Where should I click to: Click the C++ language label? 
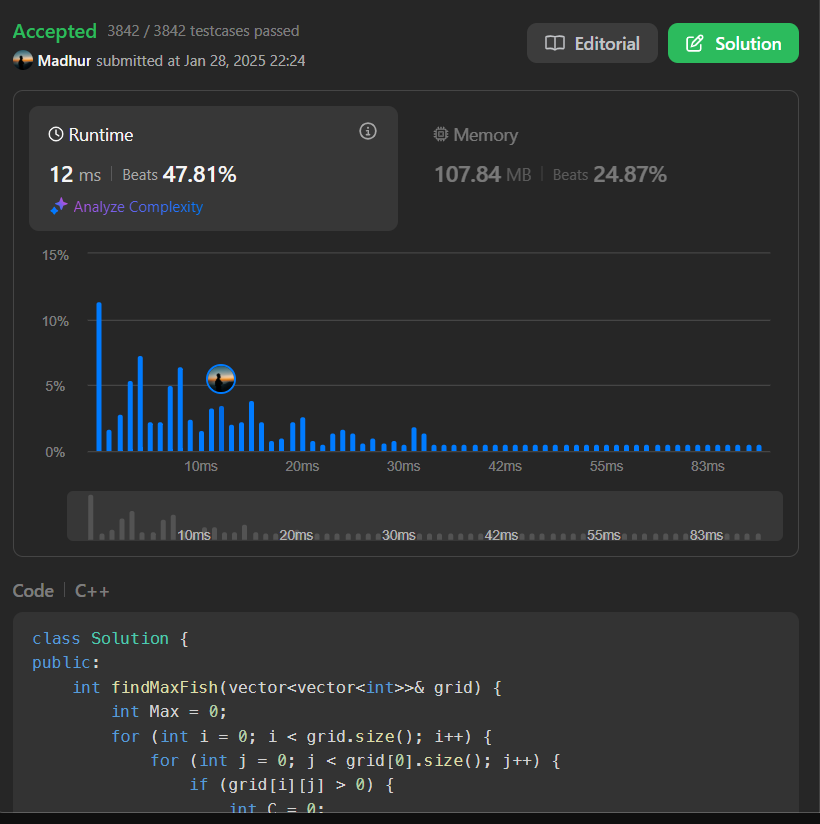click(92, 591)
